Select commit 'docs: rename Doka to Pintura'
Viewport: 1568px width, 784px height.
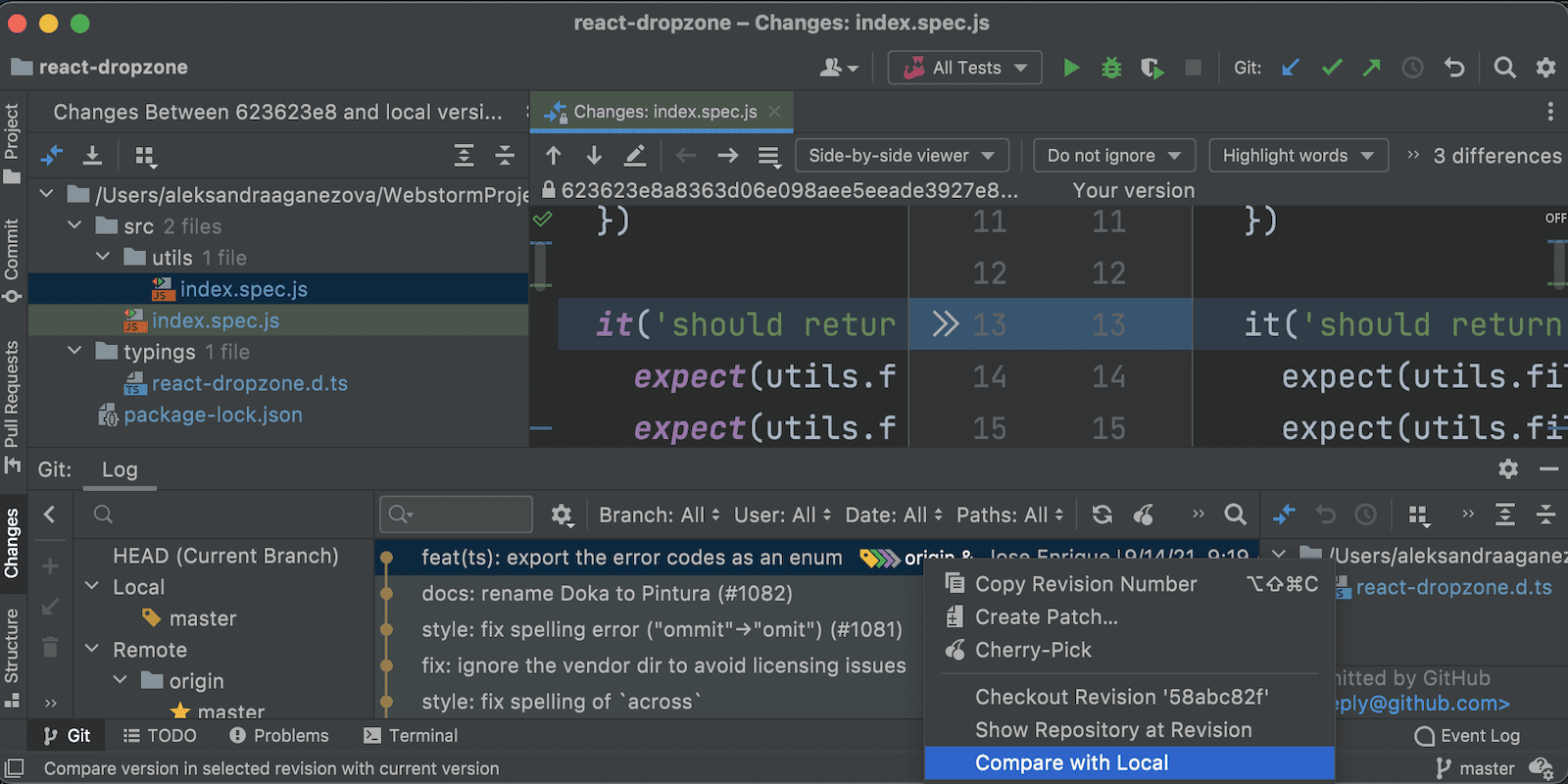pyautogui.click(x=607, y=593)
